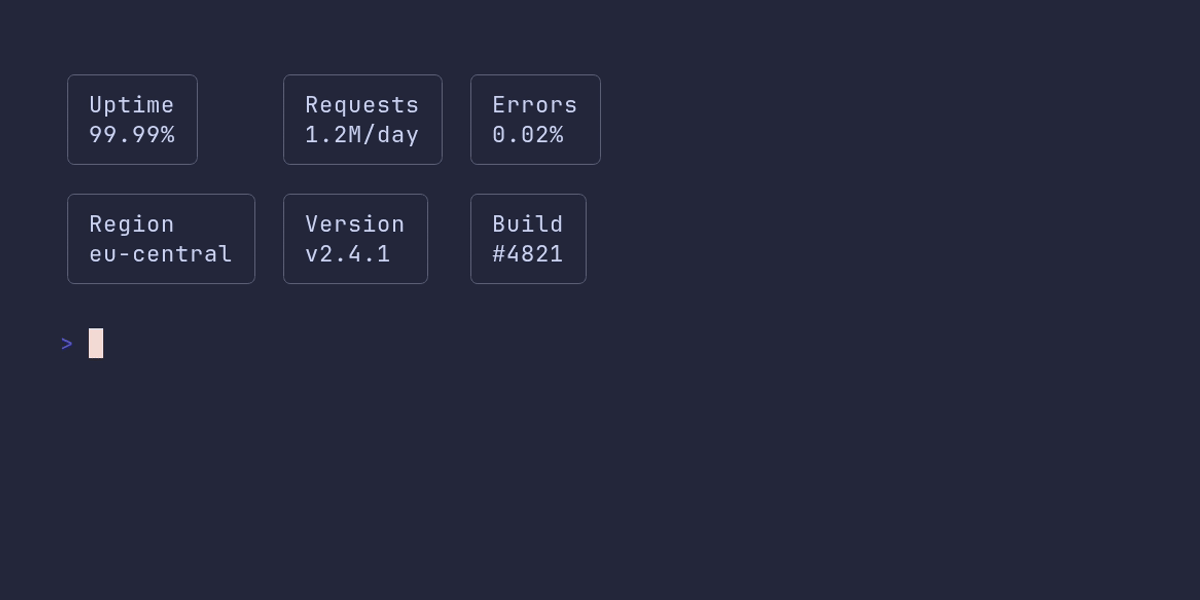Click the '#4821' build number

[528, 254]
